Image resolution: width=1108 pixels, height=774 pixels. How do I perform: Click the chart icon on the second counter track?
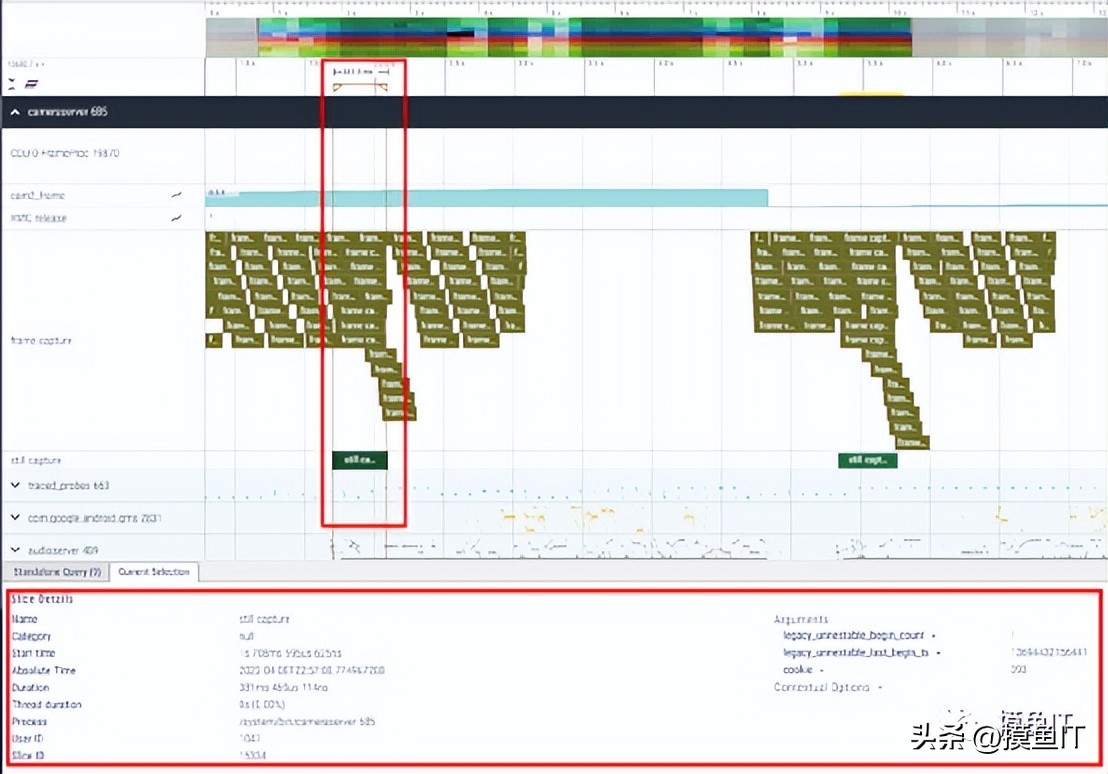[x=176, y=218]
